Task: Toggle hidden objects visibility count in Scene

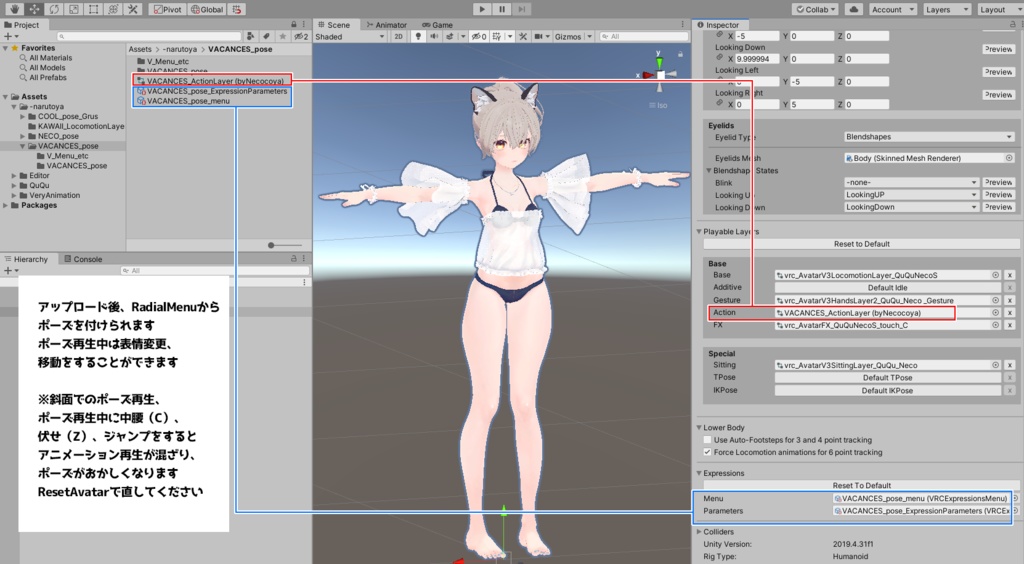Action: [x=479, y=37]
